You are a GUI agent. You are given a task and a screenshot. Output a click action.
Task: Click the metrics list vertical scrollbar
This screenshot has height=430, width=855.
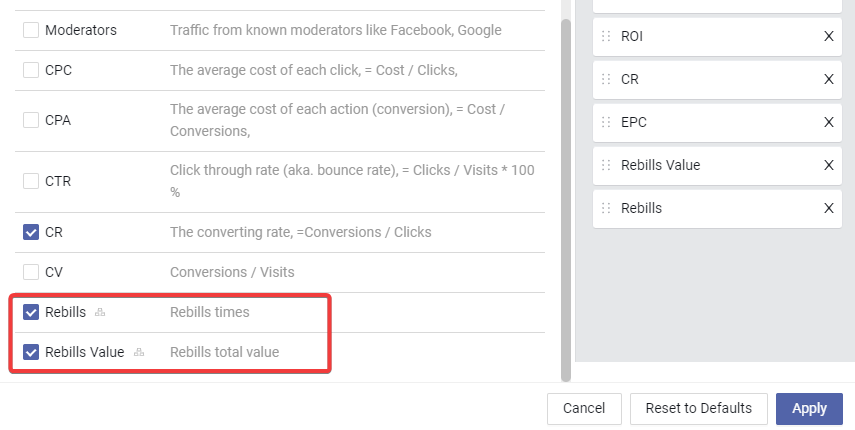566,200
